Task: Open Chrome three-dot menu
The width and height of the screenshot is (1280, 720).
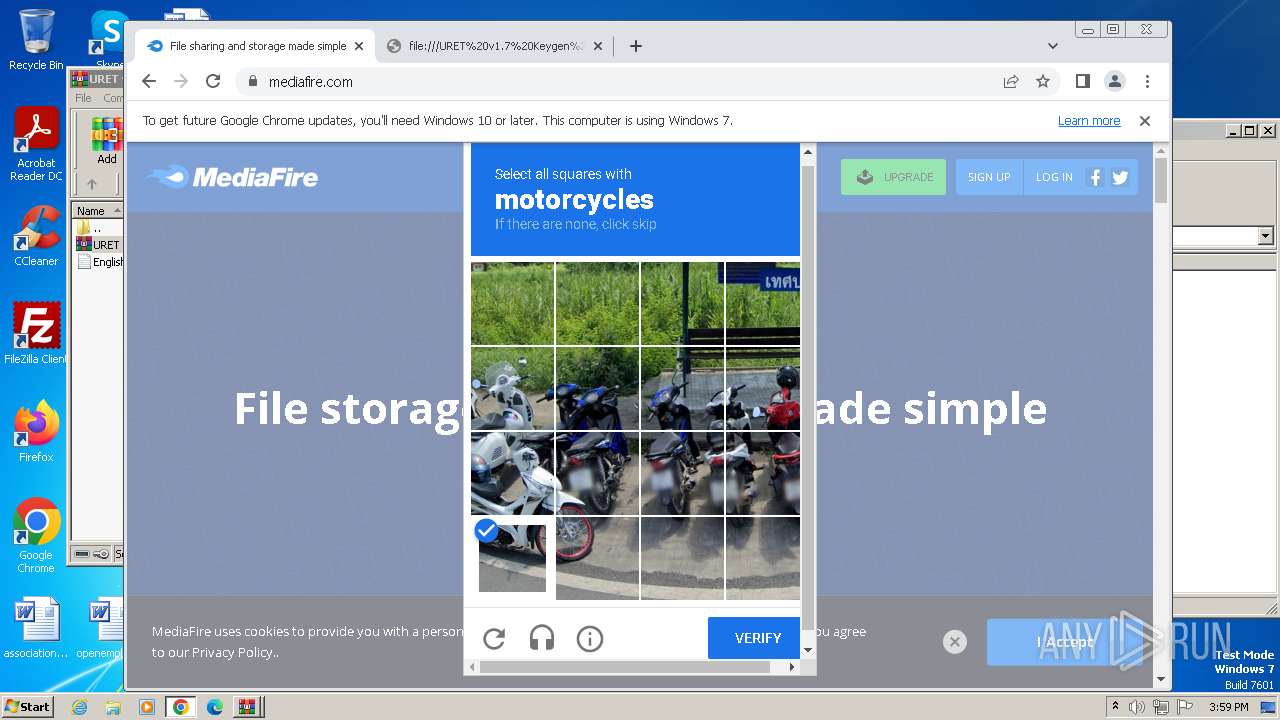Action: pyautogui.click(x=1147, y=81)
